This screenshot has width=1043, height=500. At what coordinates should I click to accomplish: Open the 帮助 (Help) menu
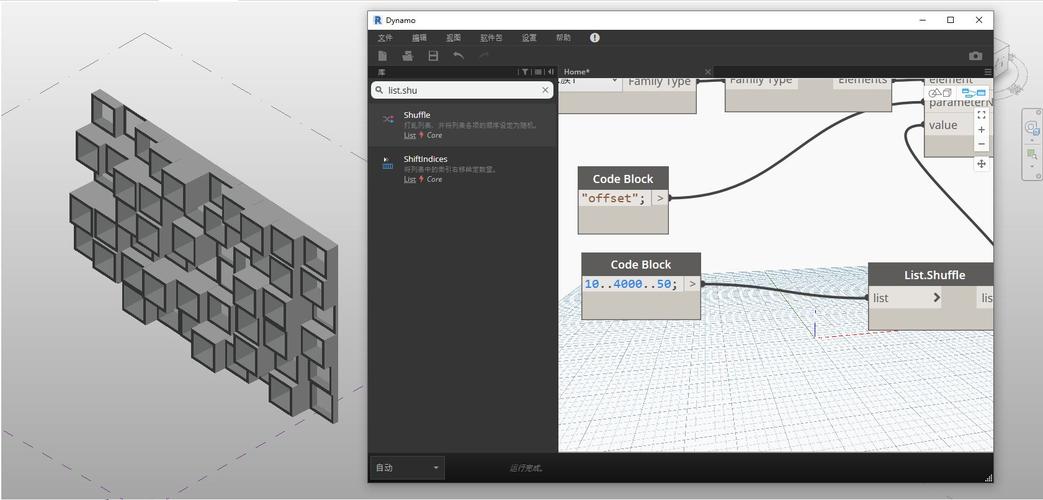[563, 38]
